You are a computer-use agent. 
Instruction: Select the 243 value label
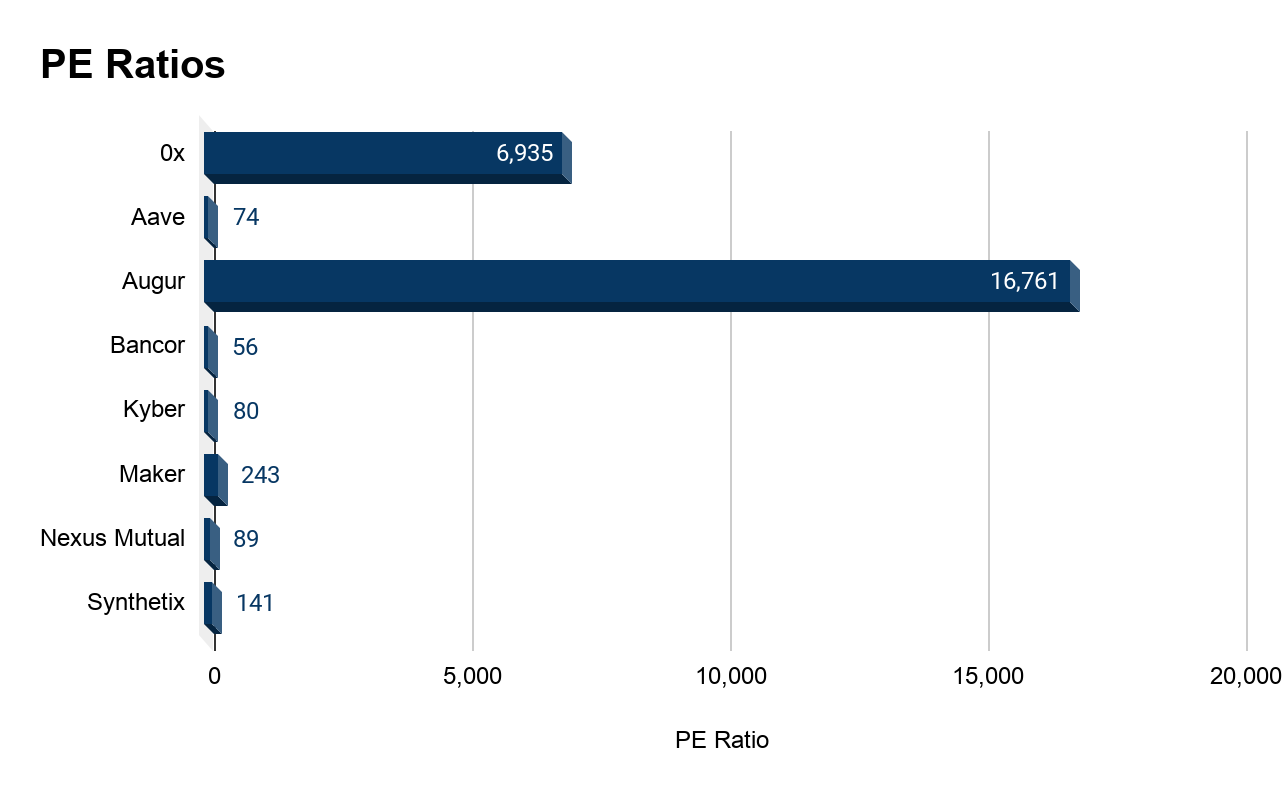[x=260, y=475]
